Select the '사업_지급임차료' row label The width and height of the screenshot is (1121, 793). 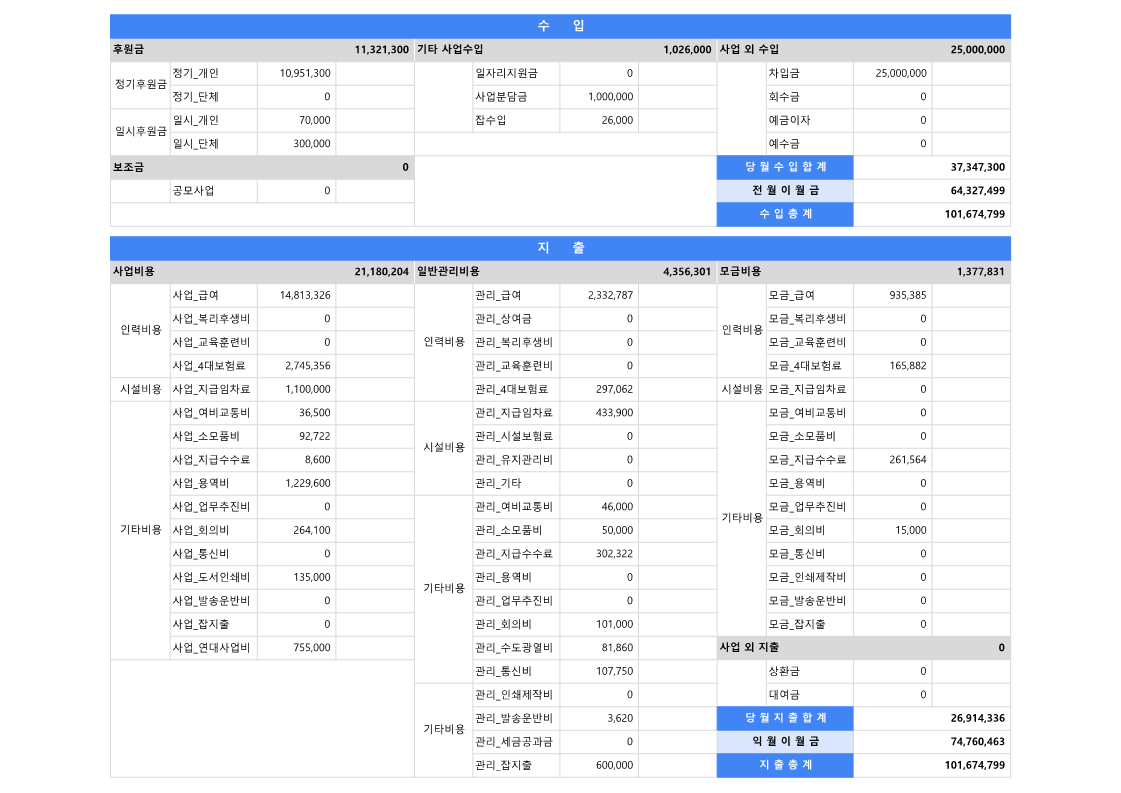[212, 389]
